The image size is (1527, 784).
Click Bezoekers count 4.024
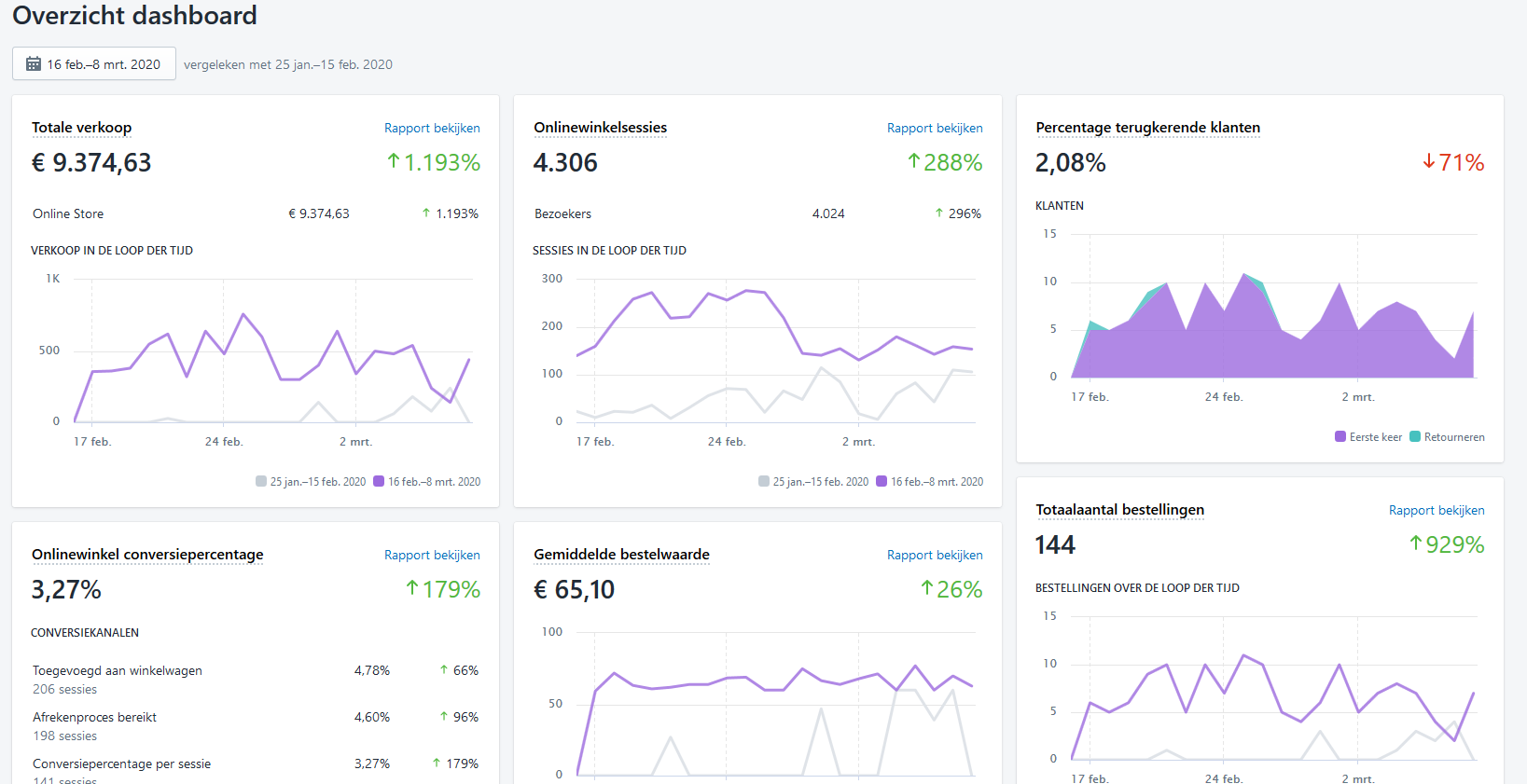828,213
